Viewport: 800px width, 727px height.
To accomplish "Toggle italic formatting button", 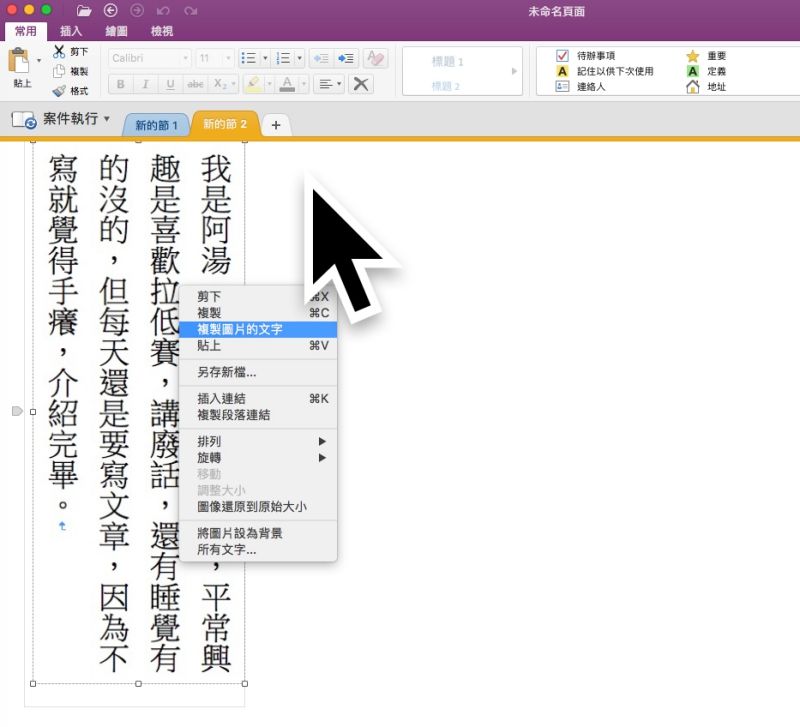I will 145,84.
